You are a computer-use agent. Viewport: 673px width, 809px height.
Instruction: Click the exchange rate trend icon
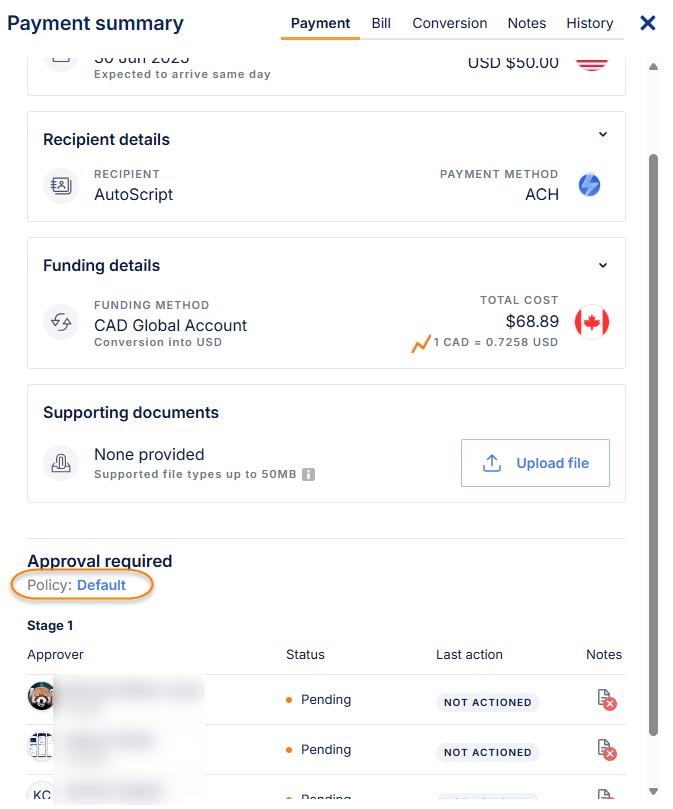pyautogui.click(x=421, y=344)
